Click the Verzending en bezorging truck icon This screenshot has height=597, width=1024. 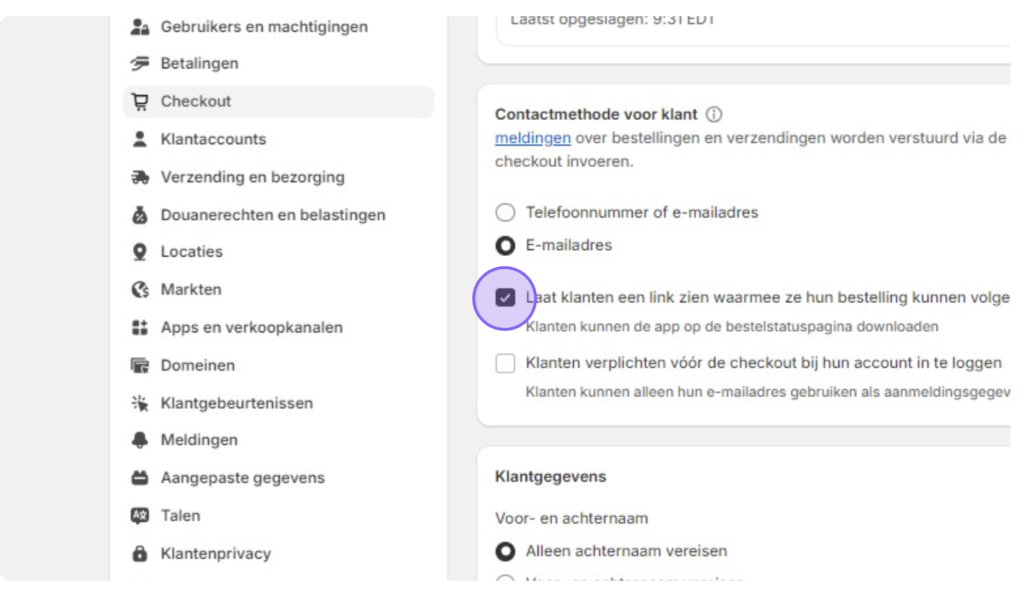pyautogui.click(x=140, y=177)
